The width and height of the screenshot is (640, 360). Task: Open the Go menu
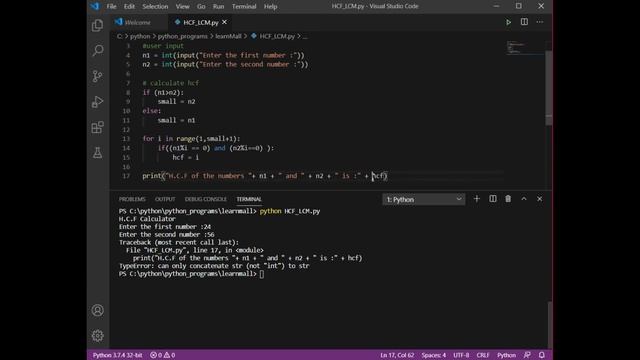201,7
